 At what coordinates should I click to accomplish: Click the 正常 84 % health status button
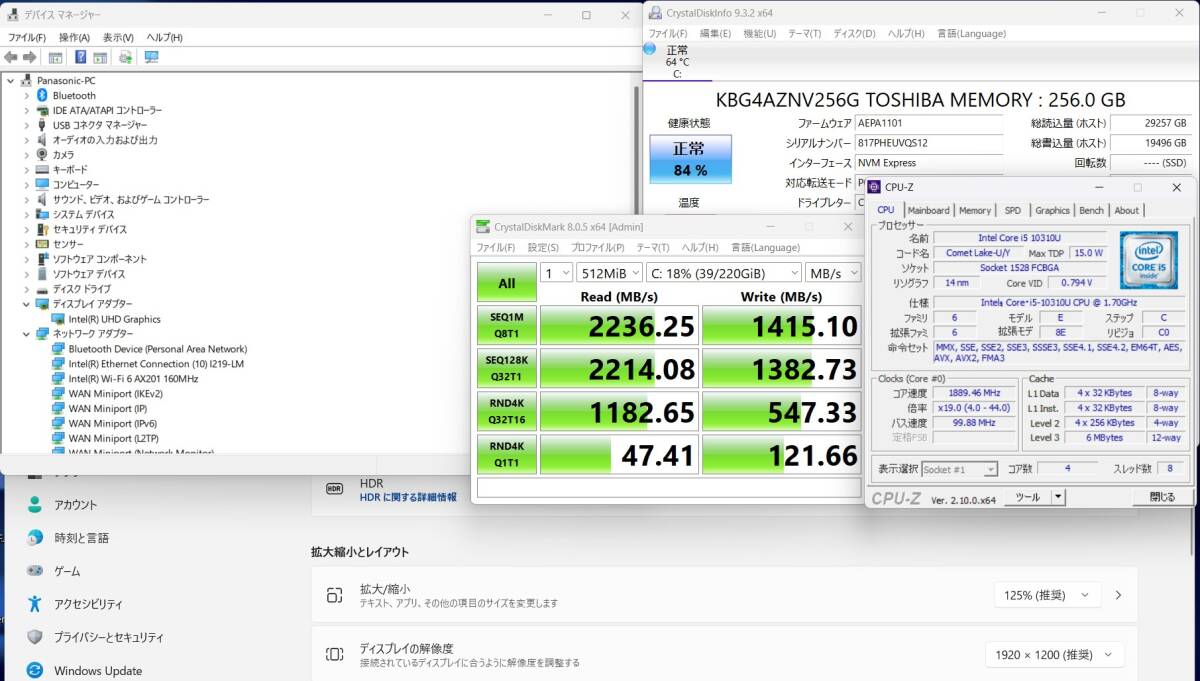coord(690,159)
